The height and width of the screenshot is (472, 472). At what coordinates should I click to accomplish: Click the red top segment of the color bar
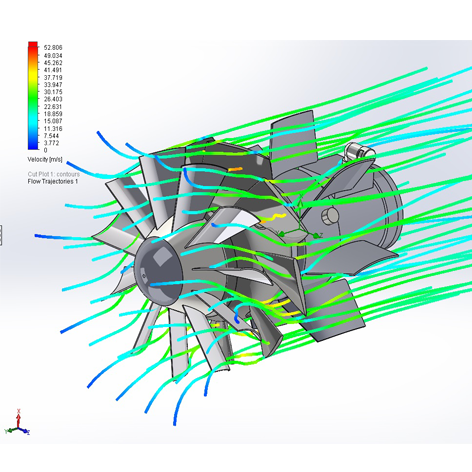tap(33, 45)
